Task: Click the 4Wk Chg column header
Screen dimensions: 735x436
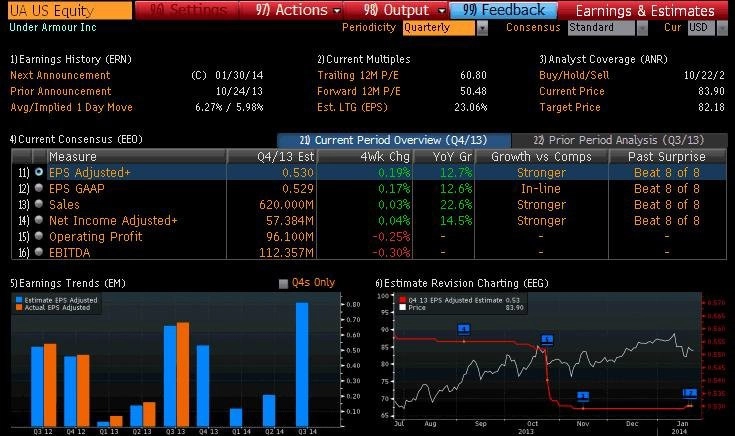Action: click(x=365, y=156)
